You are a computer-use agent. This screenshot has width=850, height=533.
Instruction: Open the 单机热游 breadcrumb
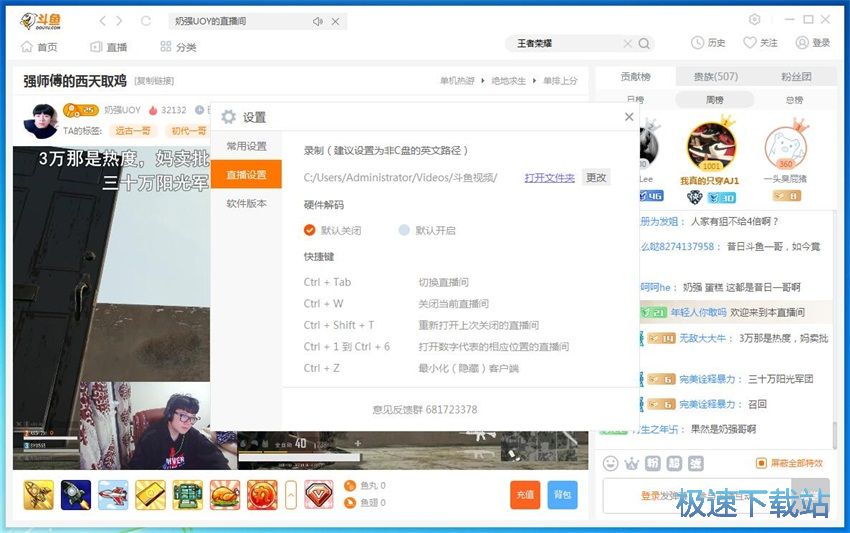point(457,81)
